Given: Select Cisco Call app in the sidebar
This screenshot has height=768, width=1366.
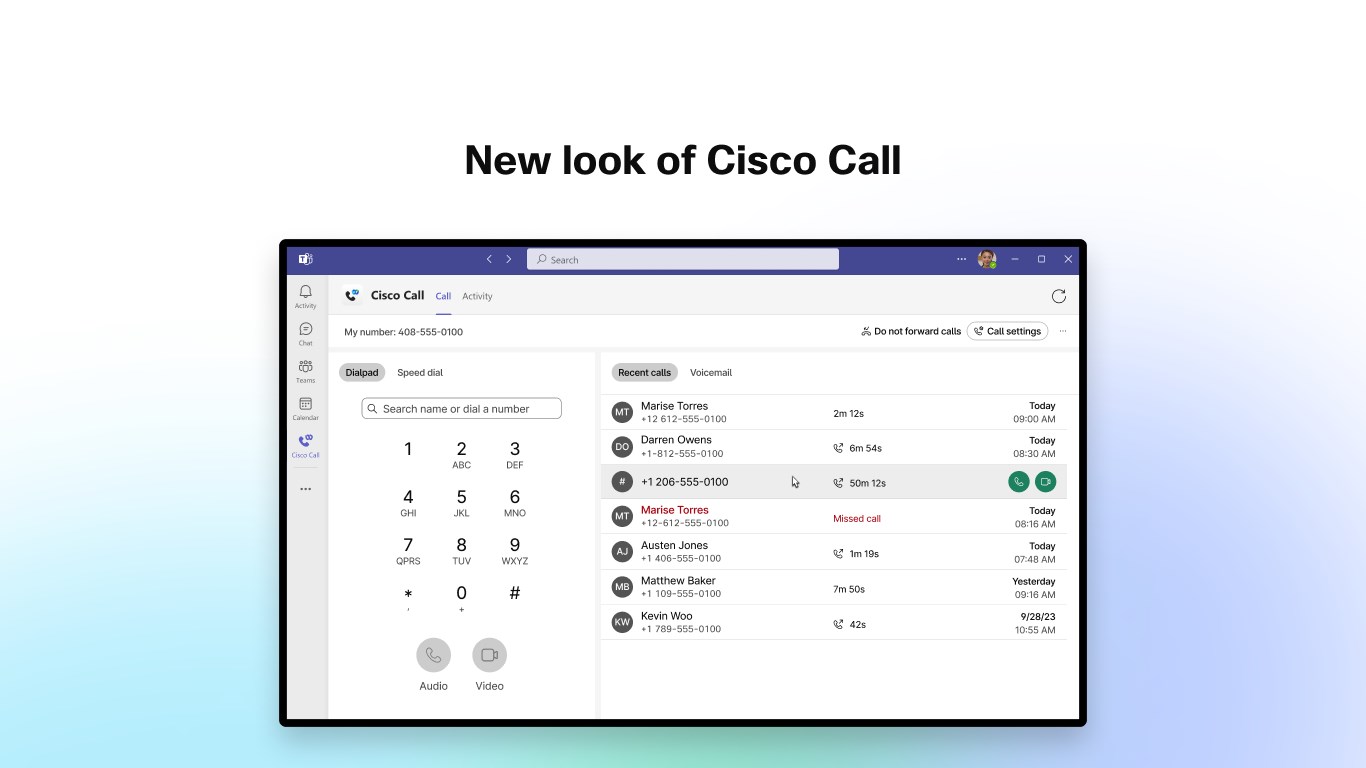Looking at the screenshot, I should coord(305,446).
